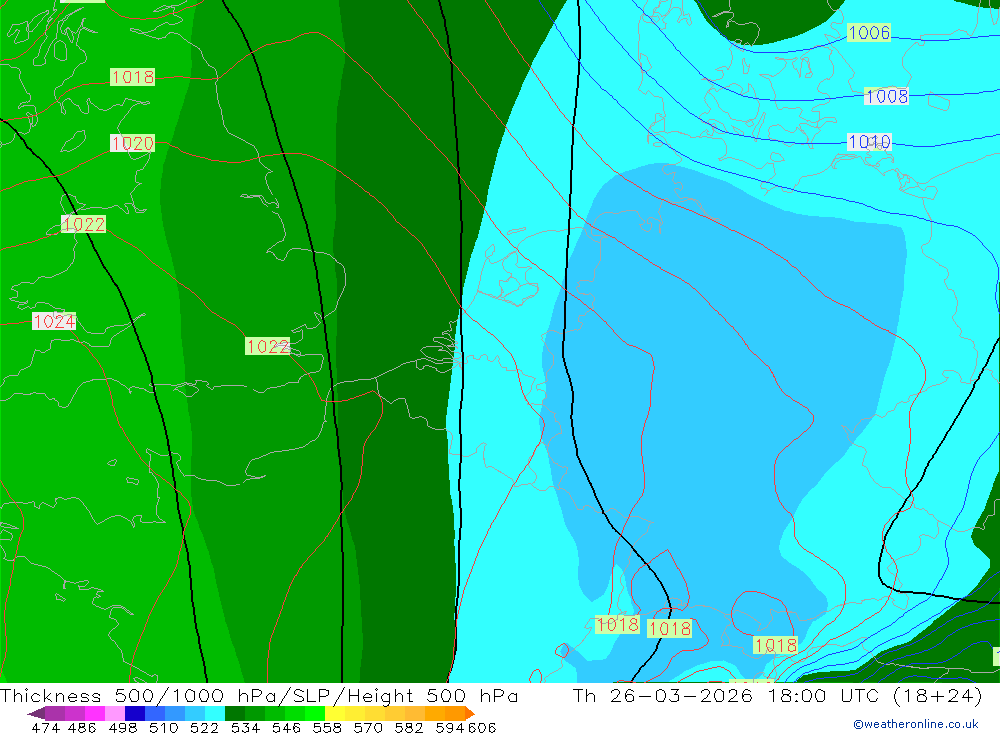The height and width of the screenshot is (733, 1000).
Task: Click the orange right arrow end of legend
Action: point(469,713)
